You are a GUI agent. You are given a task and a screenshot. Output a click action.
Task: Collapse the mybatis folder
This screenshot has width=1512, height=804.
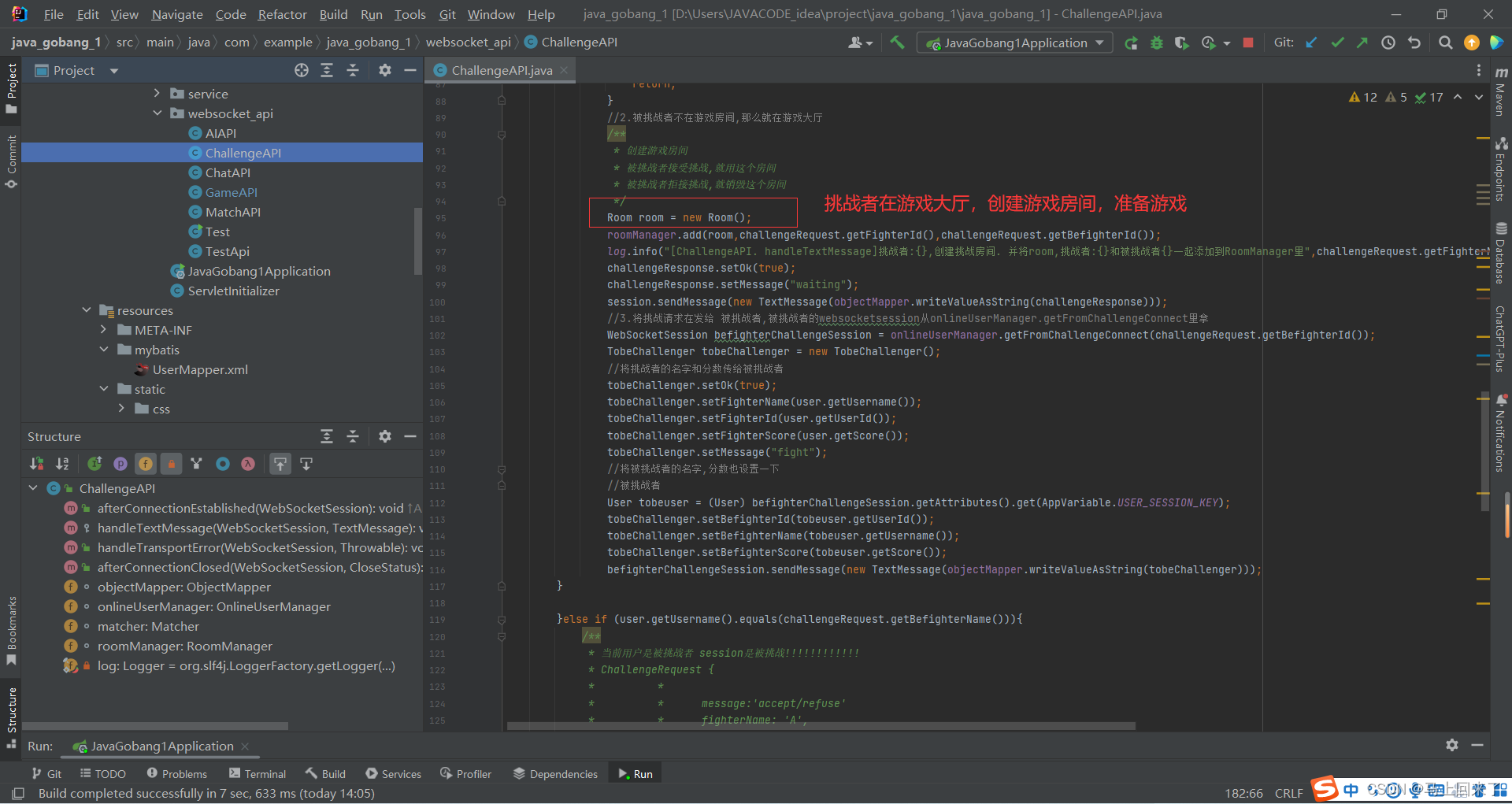103,350
